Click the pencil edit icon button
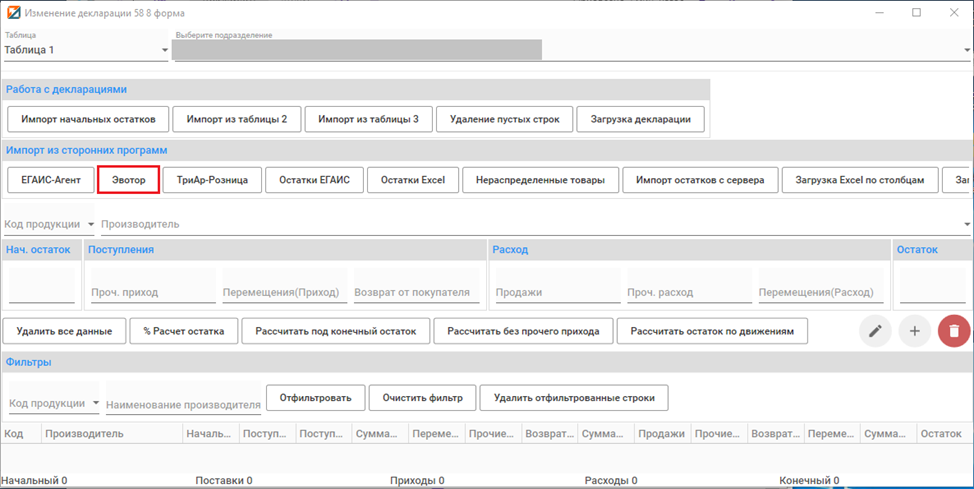Image resolution: width=974 pixels, height=489 pixels. click(875, 331)
